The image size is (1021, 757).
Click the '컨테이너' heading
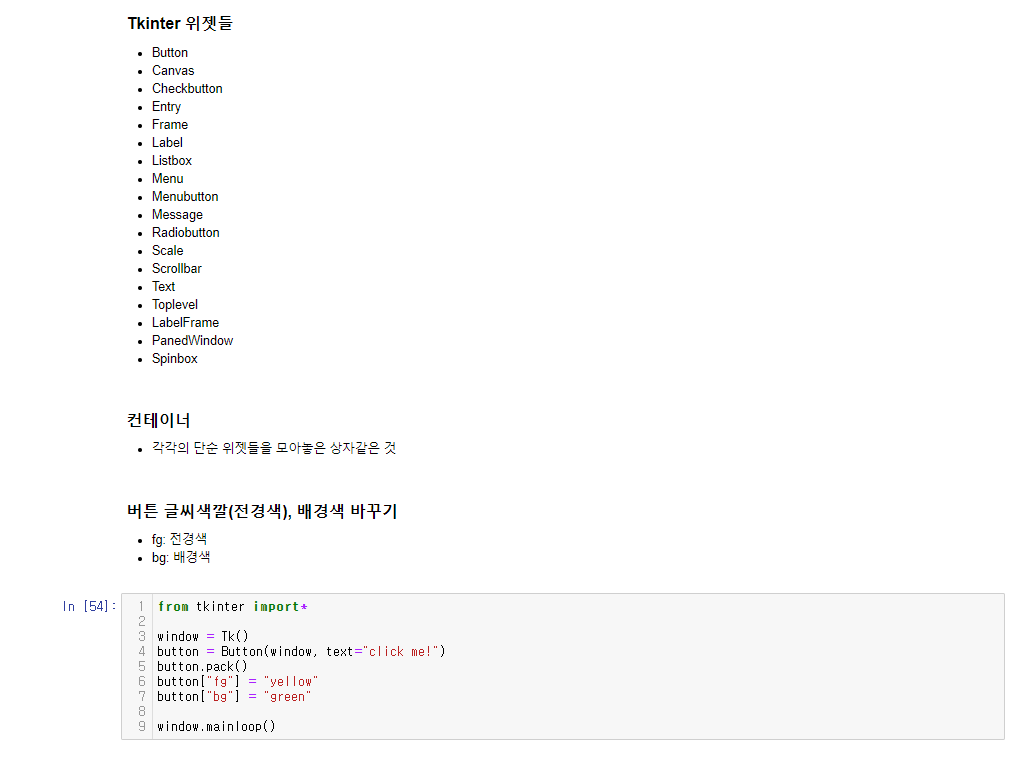(x=159, y=420)
